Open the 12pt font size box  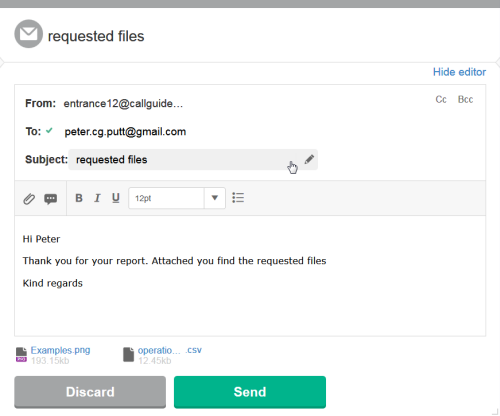166,198
